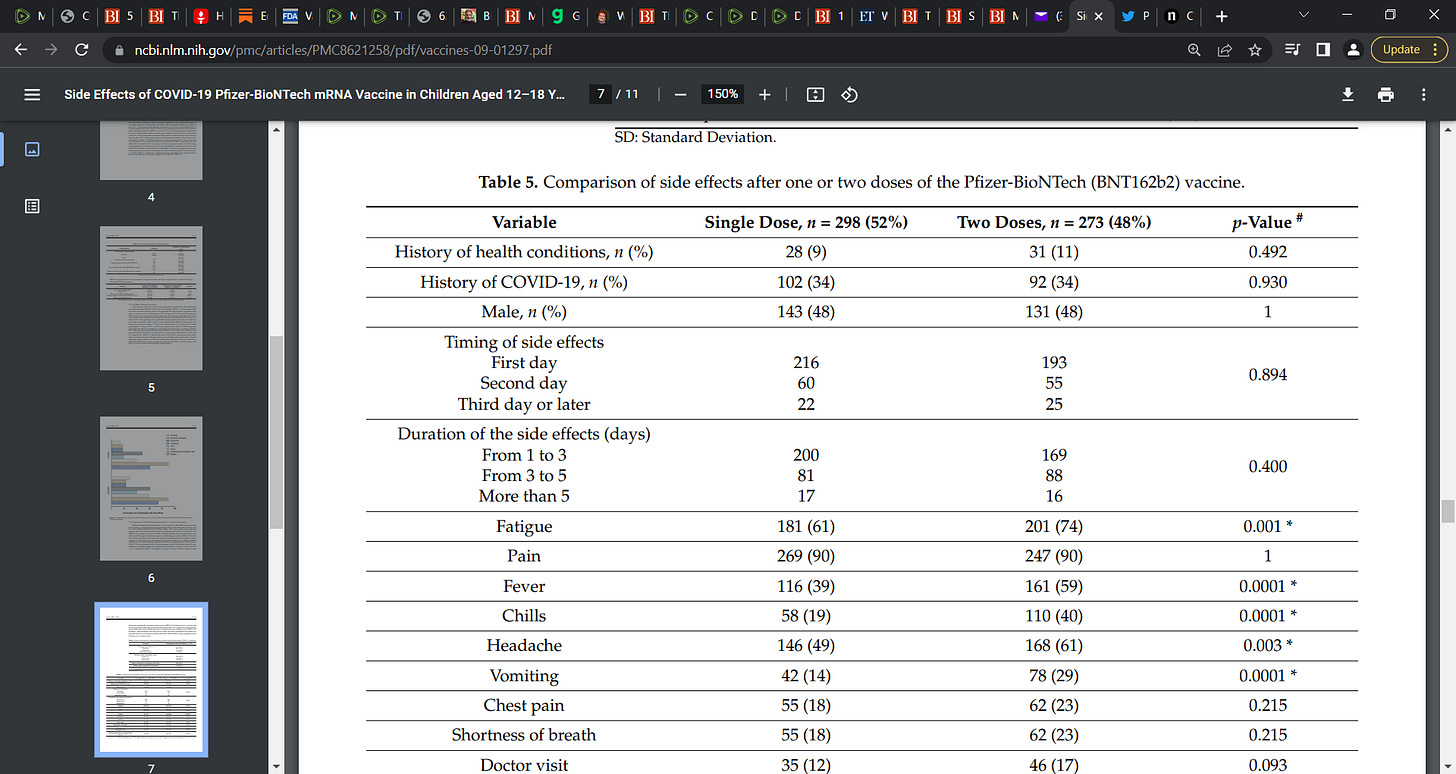Click the 'Fatigue' row label
This screenshot has height=774, width=1456.
coord(524,526)
